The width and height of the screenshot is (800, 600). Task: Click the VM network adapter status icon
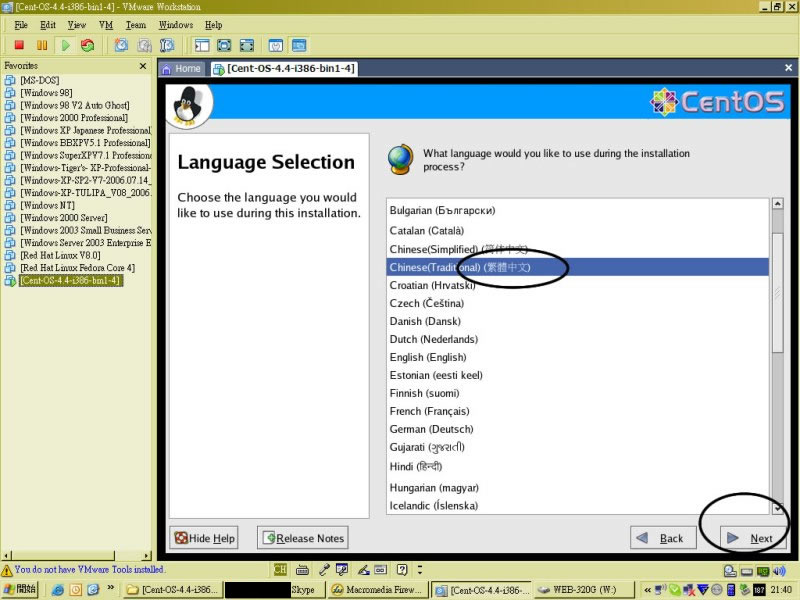763,571
